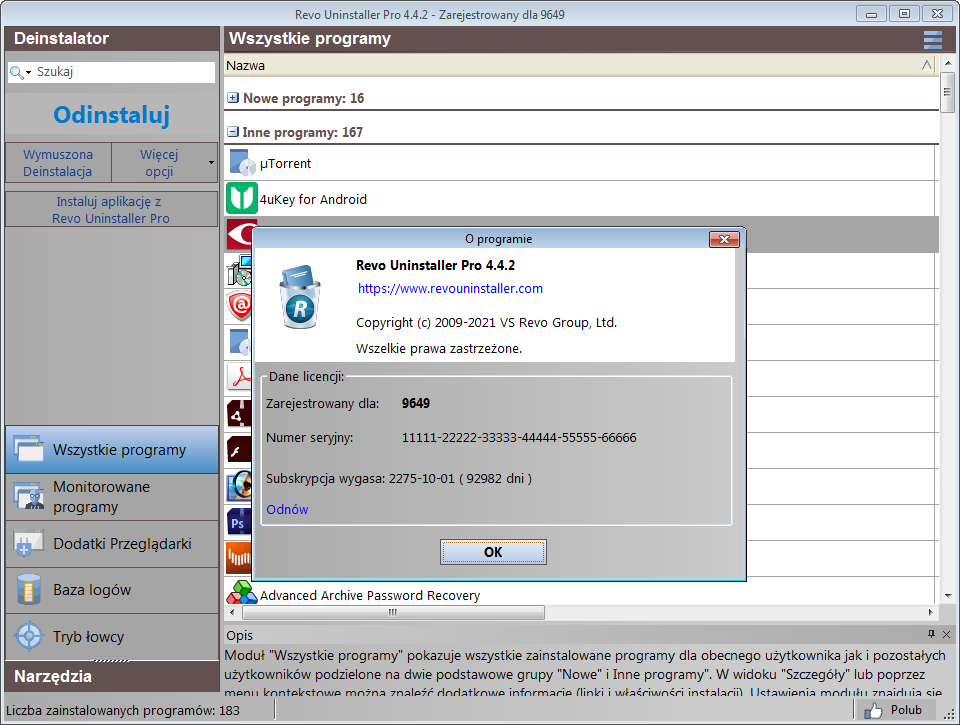This screenshot has width=960, height=725.
Task: Select the 4uKey for Android entry
Action: (x=313, y=200)
